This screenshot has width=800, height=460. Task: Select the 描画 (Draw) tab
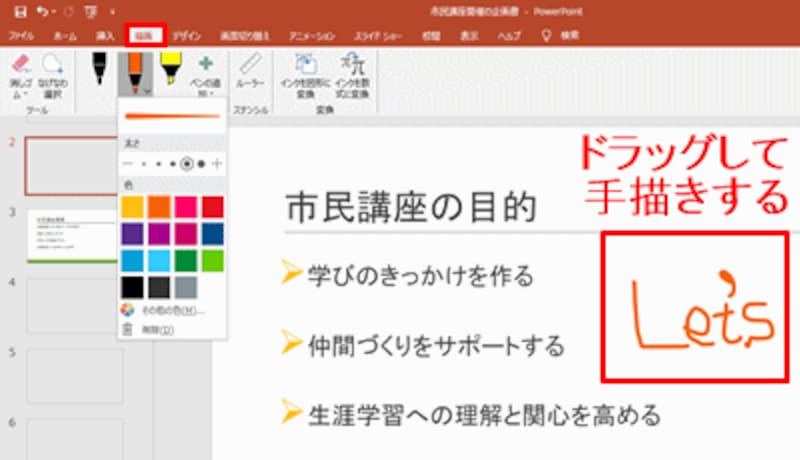[x=145, y=35]
